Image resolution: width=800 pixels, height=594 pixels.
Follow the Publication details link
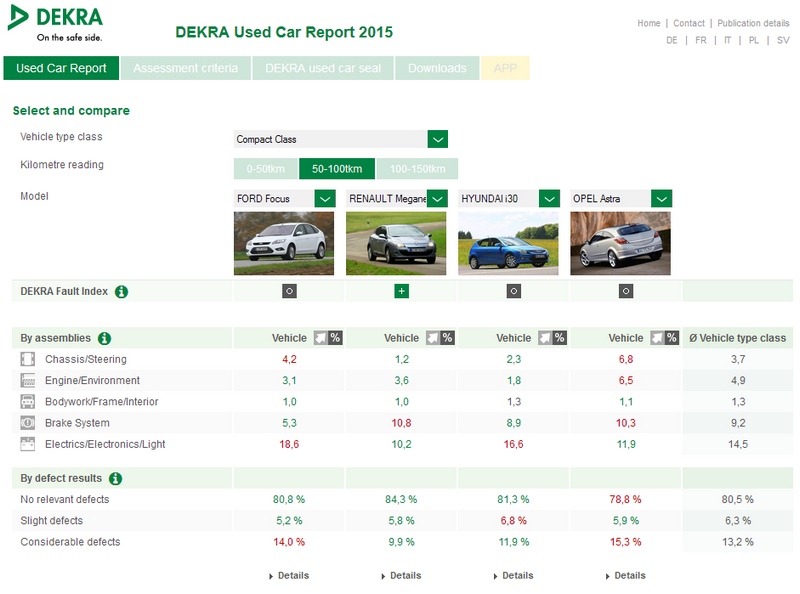click(753, 23)
